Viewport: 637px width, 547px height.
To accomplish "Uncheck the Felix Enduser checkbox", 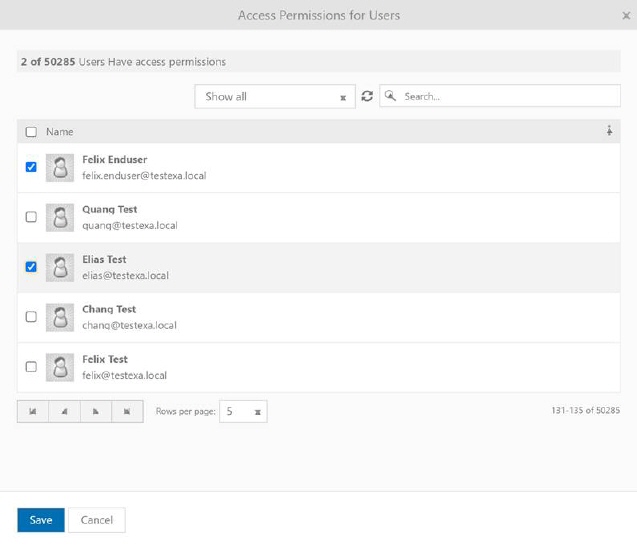I will (x=31, y=167).
